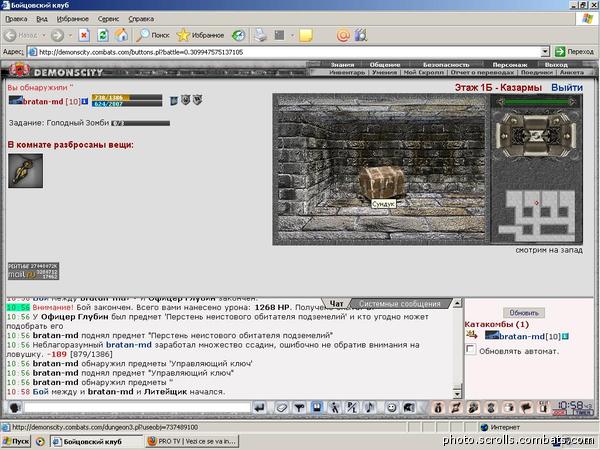
Task: Expand the Back button history dropdown
Action: [44, 36]
